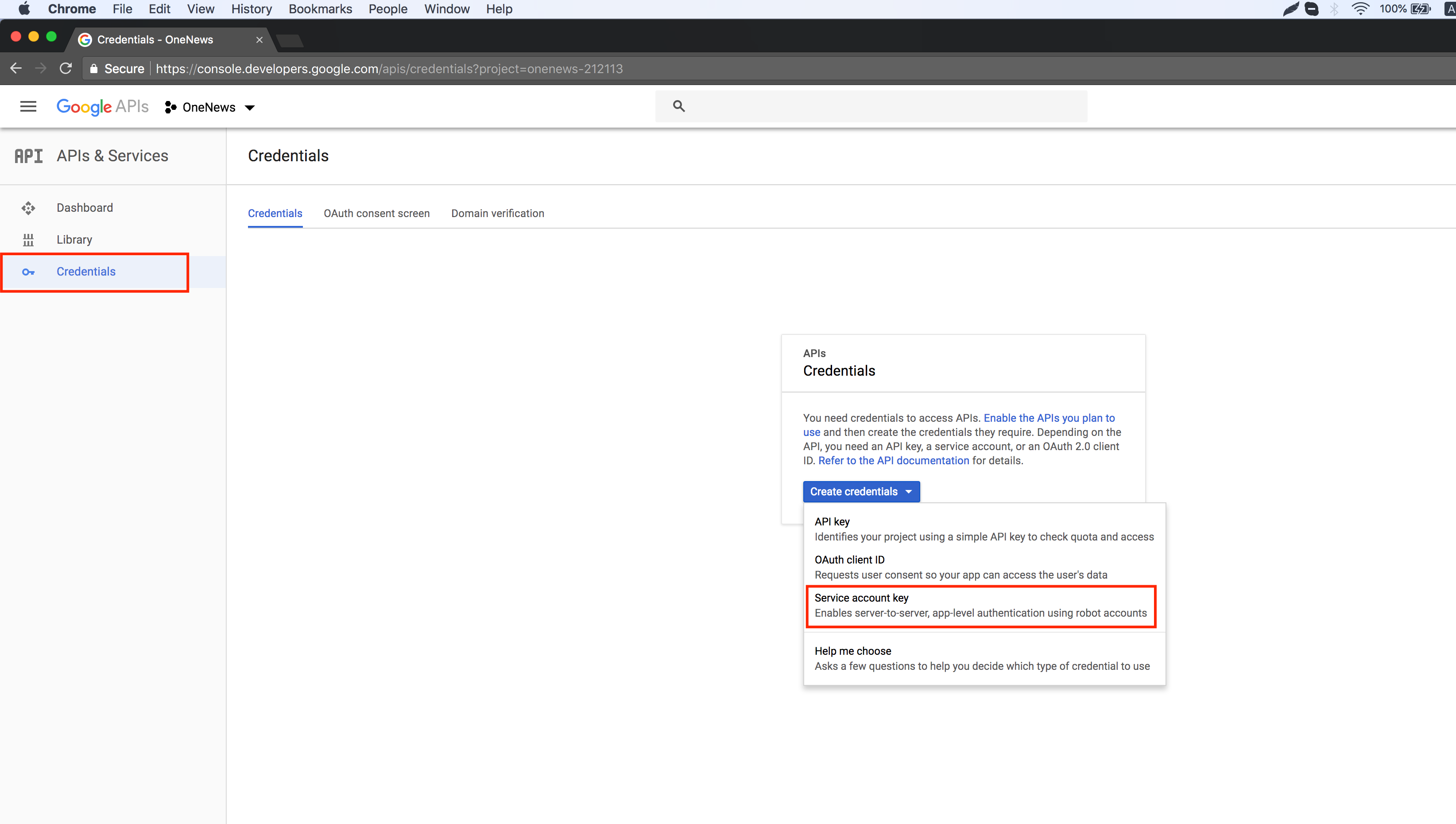This screenshot has width=1456, height=824.
Task: Open the hamburger navigation menu
Action: pos(28,106)
